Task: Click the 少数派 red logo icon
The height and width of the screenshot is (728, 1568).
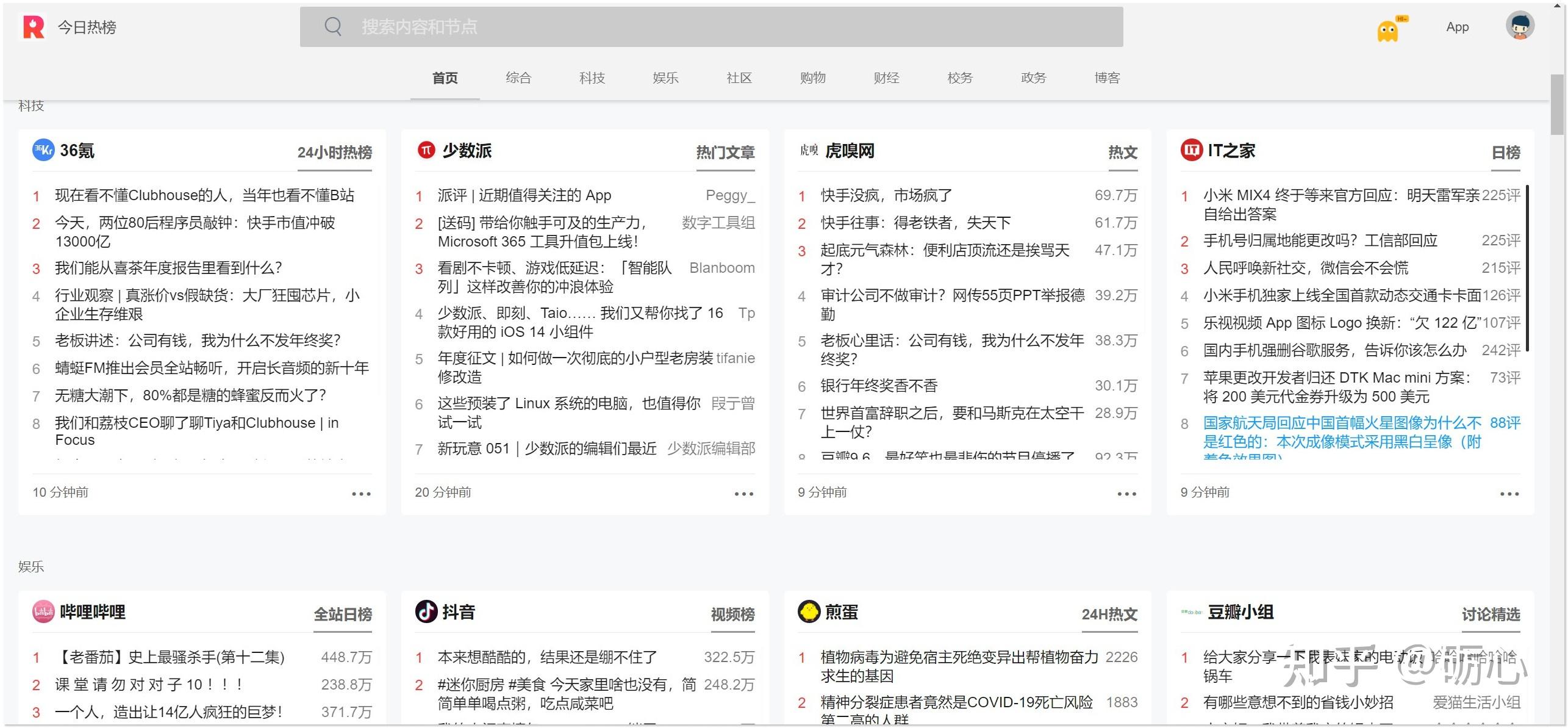Action: (426, 150)
